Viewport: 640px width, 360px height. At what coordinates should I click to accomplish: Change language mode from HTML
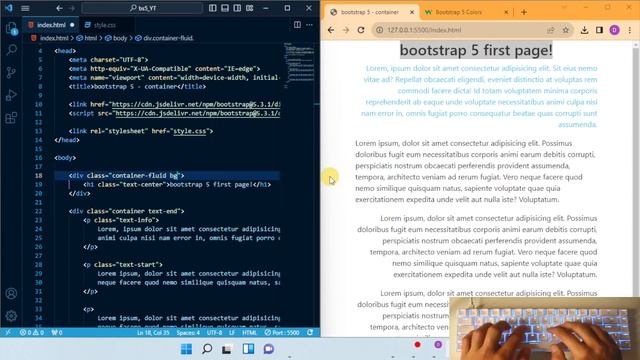click(x=249, y=333)
